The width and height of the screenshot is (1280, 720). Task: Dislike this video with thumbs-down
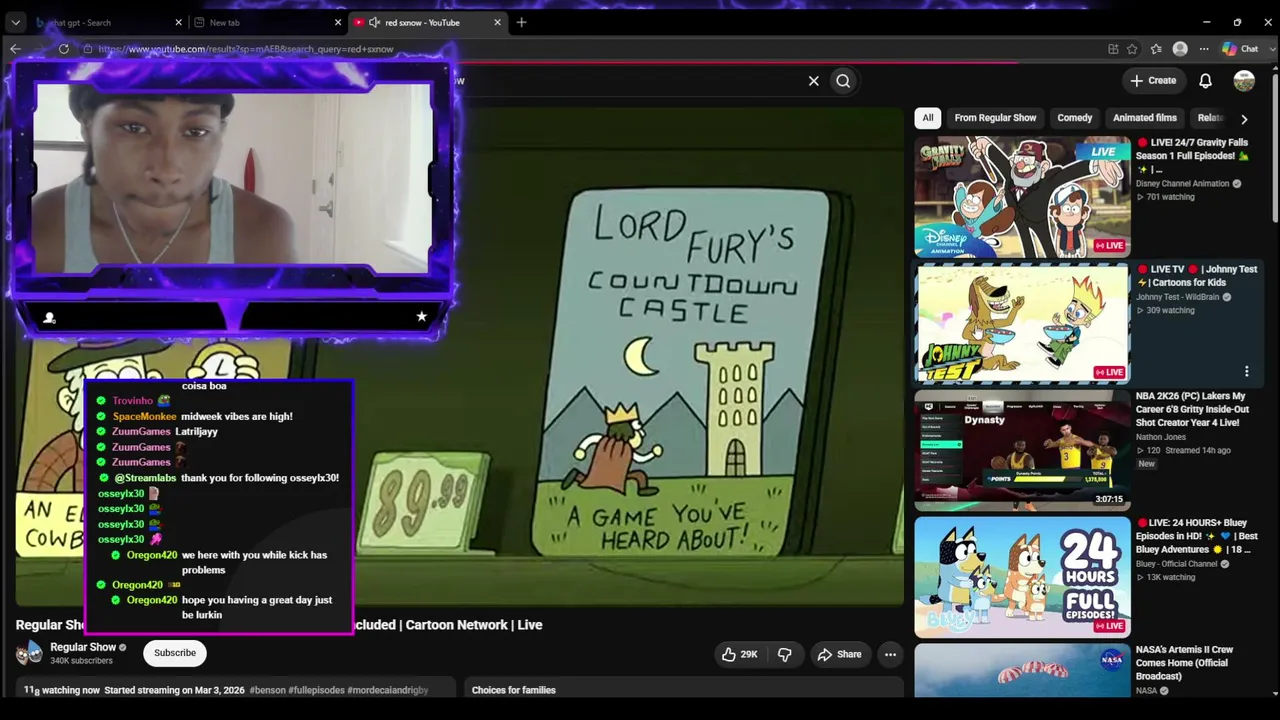click(785, 655)
